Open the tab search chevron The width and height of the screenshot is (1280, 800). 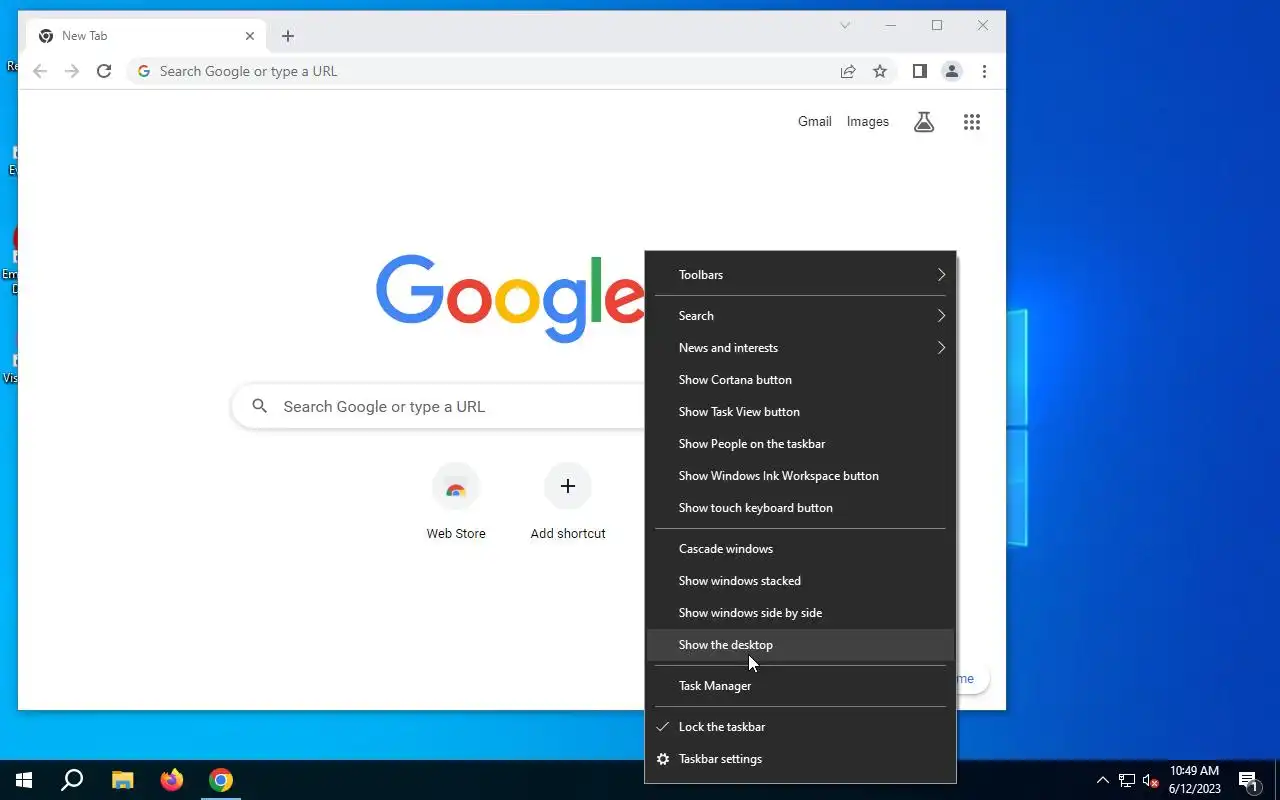click(845, 25)
